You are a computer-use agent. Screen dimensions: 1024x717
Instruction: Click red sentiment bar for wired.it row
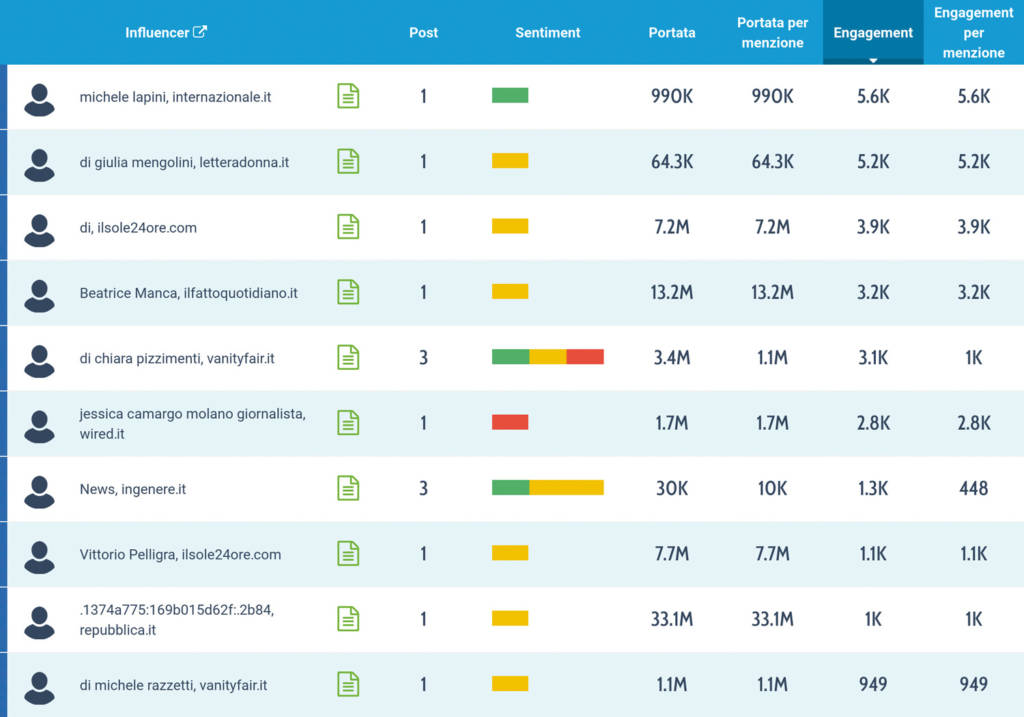click(x=510, y=422)
